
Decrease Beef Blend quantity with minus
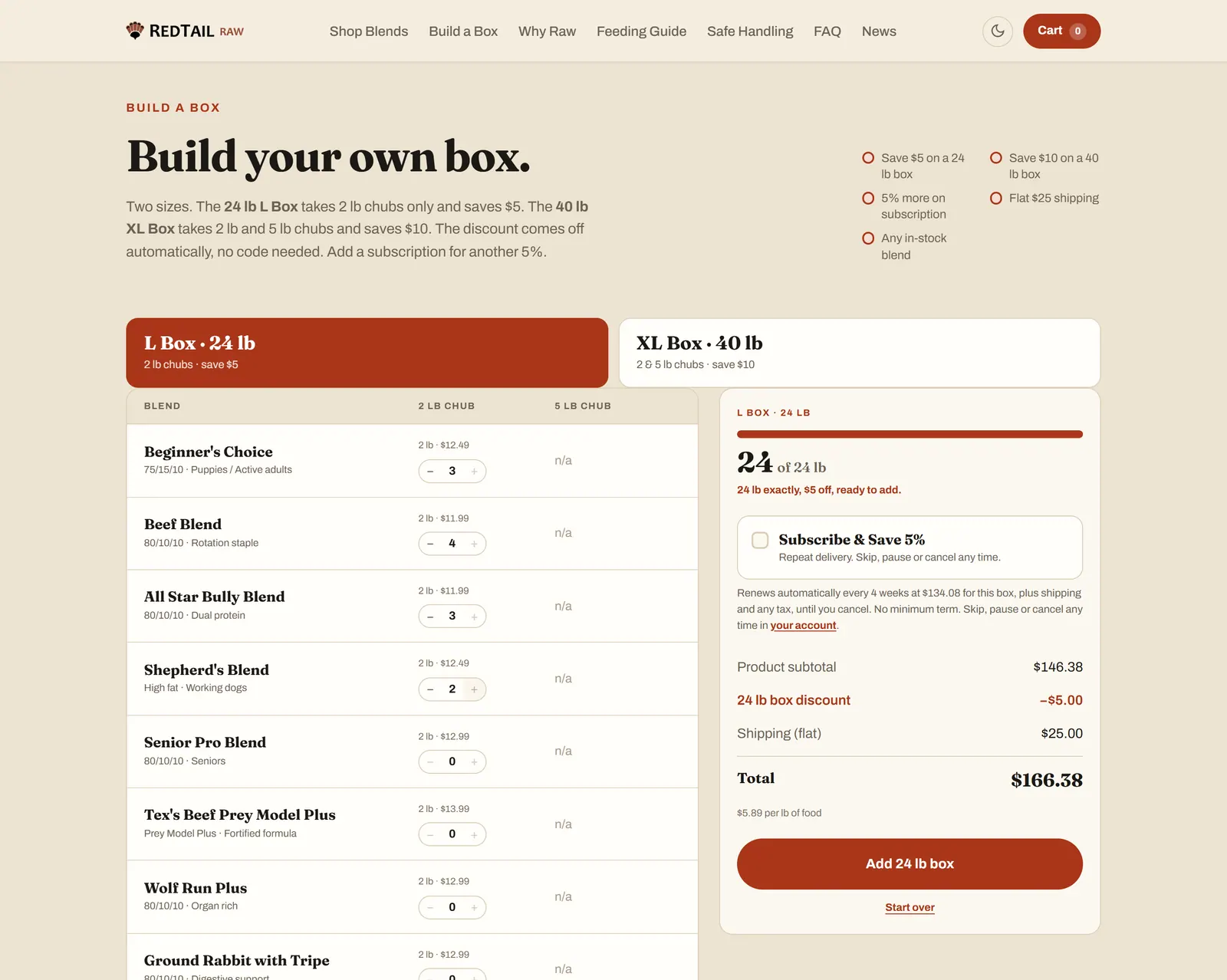pyautogui.click(x=430, y=544)
